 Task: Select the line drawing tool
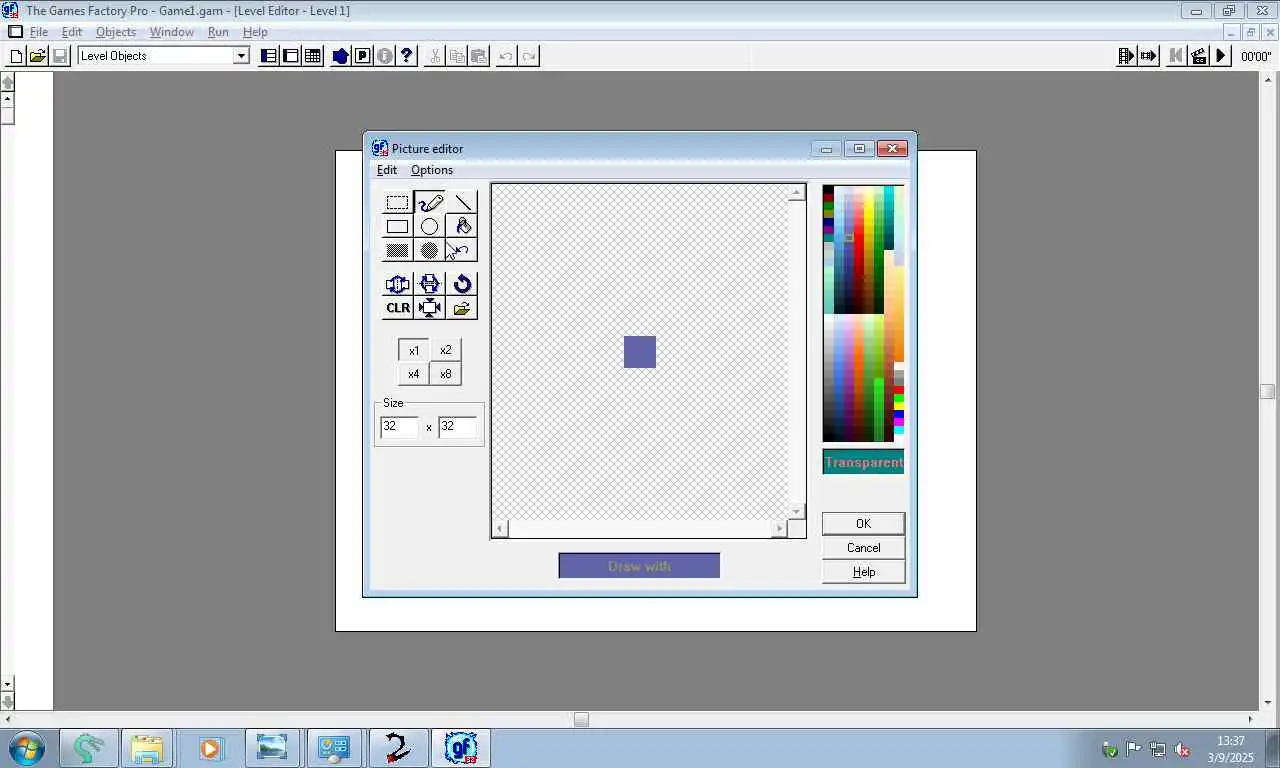[x=462, y=203]
